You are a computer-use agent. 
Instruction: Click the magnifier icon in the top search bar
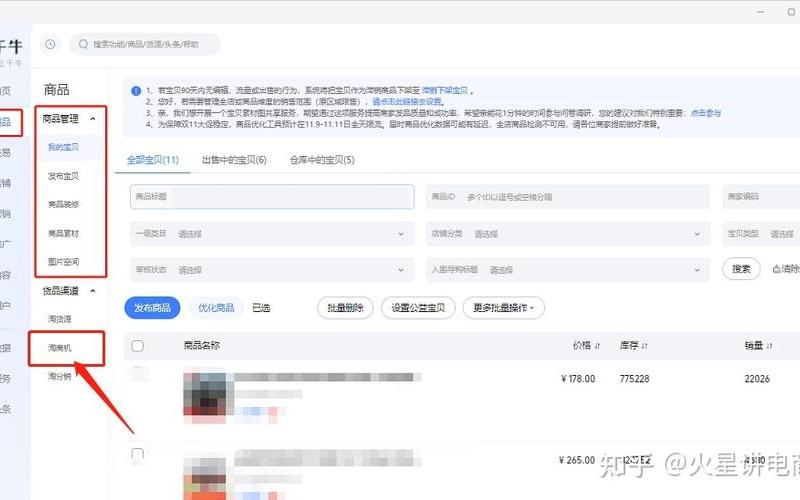point(83,44)
